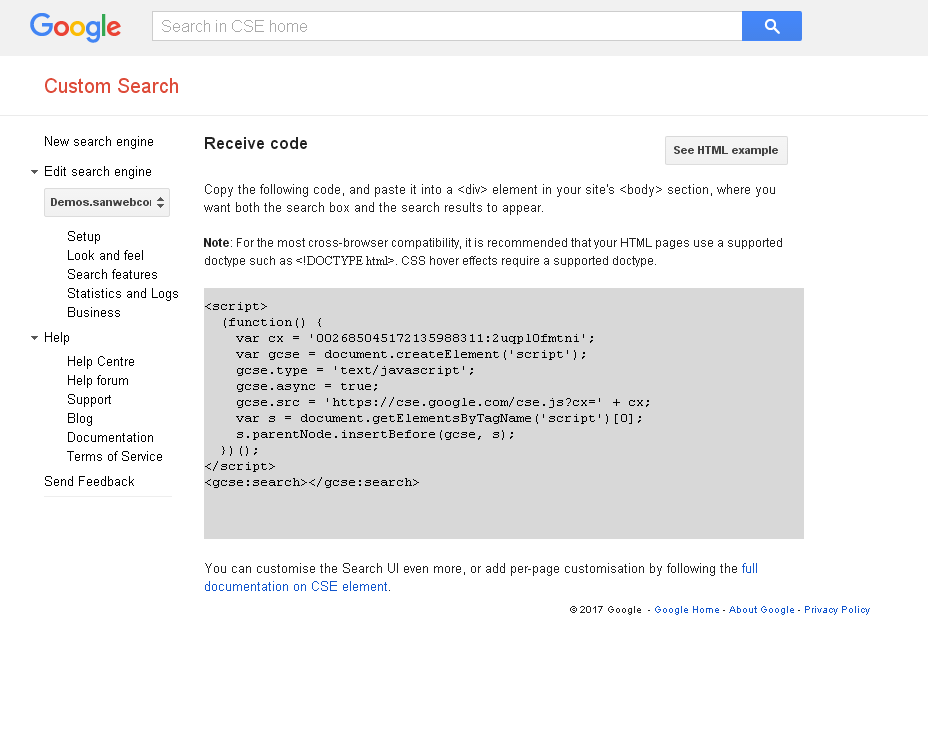928x743 pixels.
Task: Open the Demos.sanwebcor search engine dropdown
Action: click(x=107, y=202)
